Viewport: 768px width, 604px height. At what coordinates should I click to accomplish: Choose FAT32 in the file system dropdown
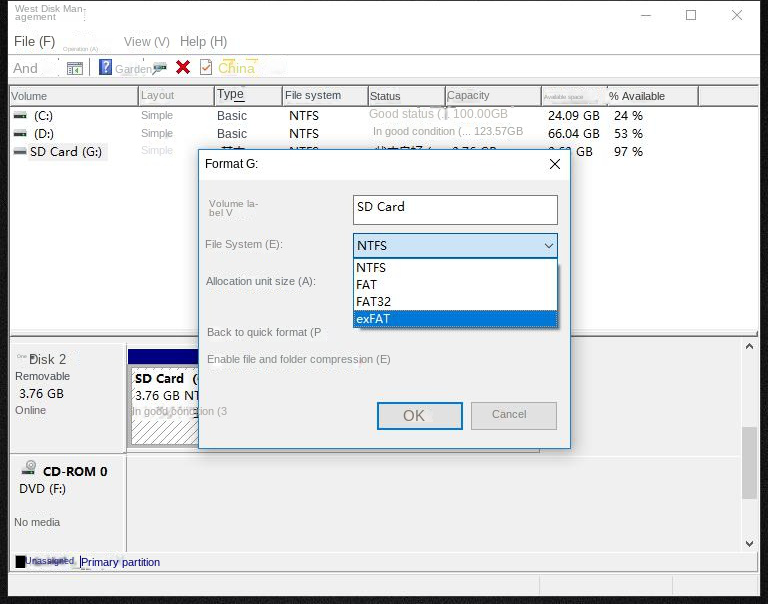point(455,301)
